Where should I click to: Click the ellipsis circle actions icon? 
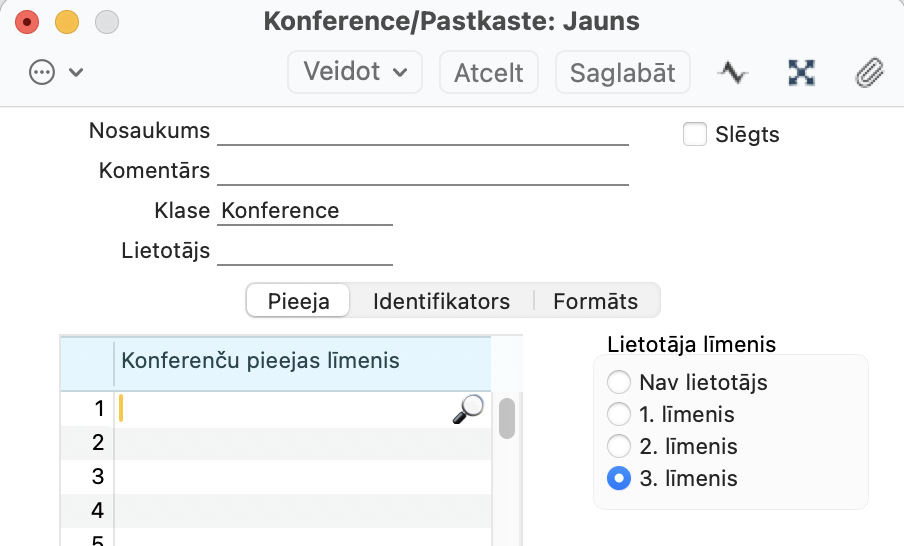coord(42,72)
